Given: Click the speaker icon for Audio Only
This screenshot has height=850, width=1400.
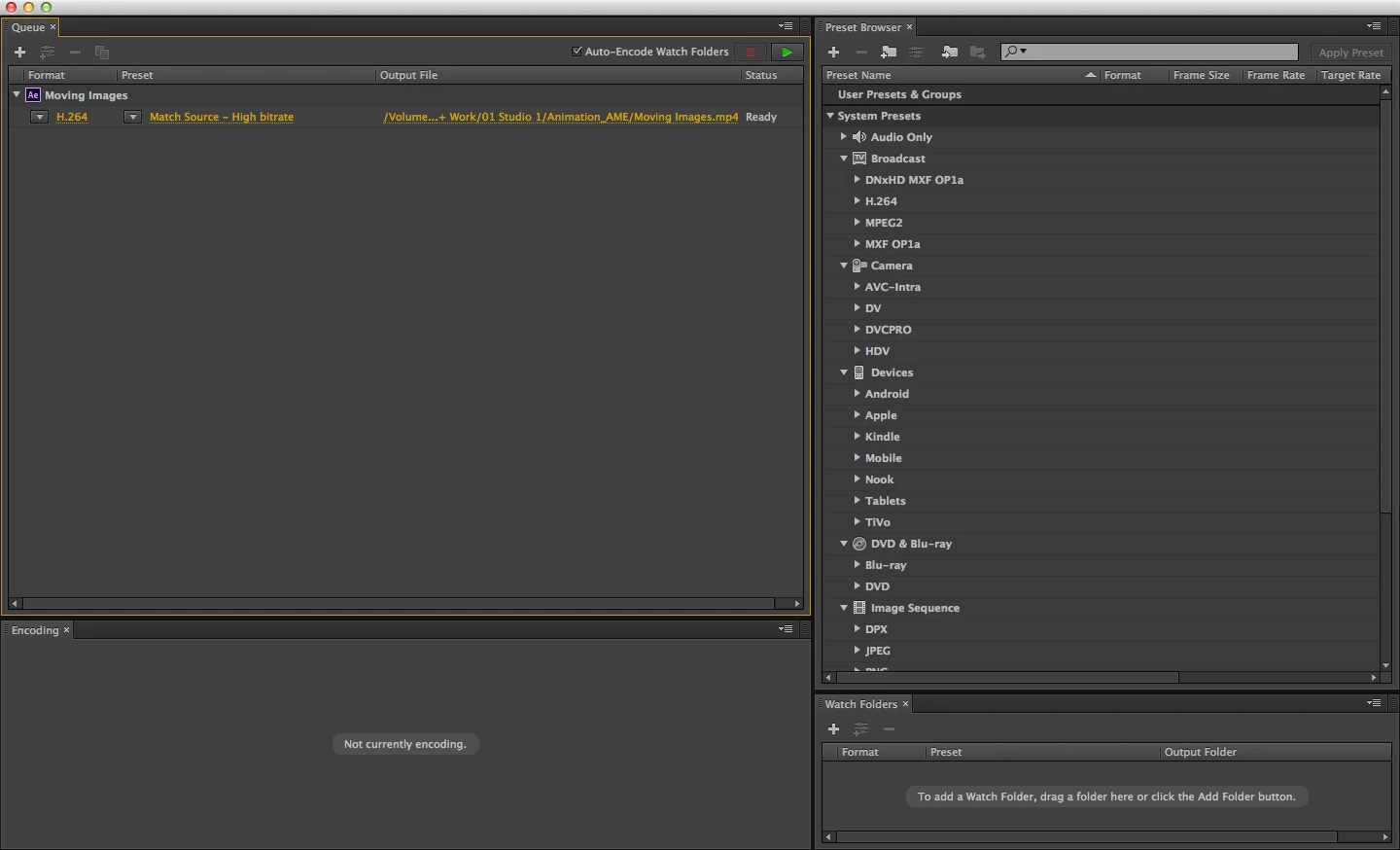Looking at the screenshot, I should pos(859,137).
